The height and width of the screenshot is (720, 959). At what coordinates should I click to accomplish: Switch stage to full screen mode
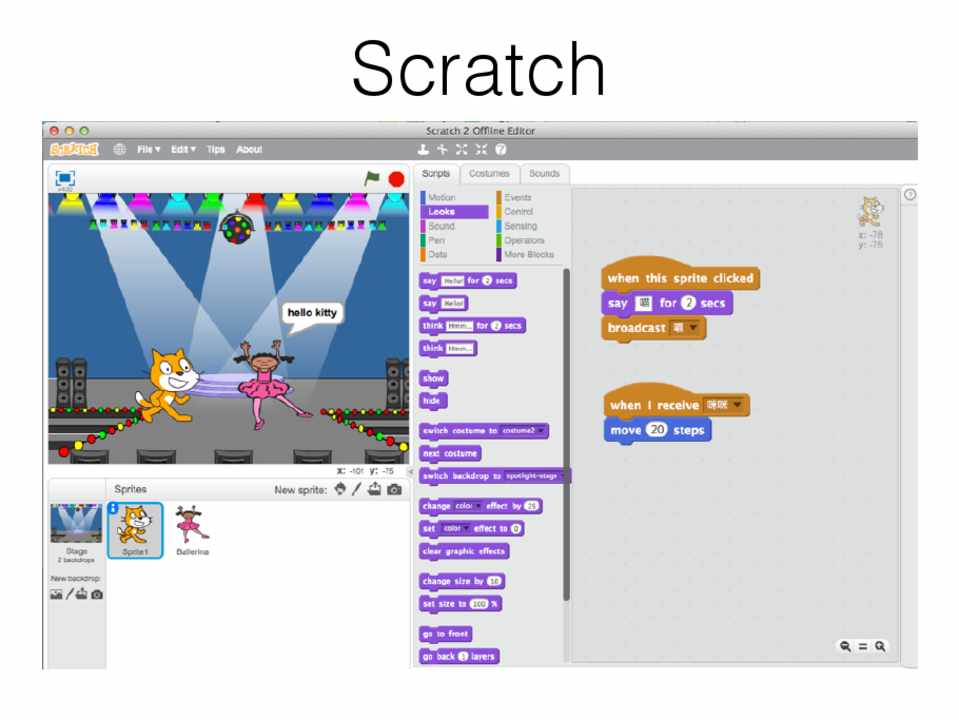click(65, 178)
